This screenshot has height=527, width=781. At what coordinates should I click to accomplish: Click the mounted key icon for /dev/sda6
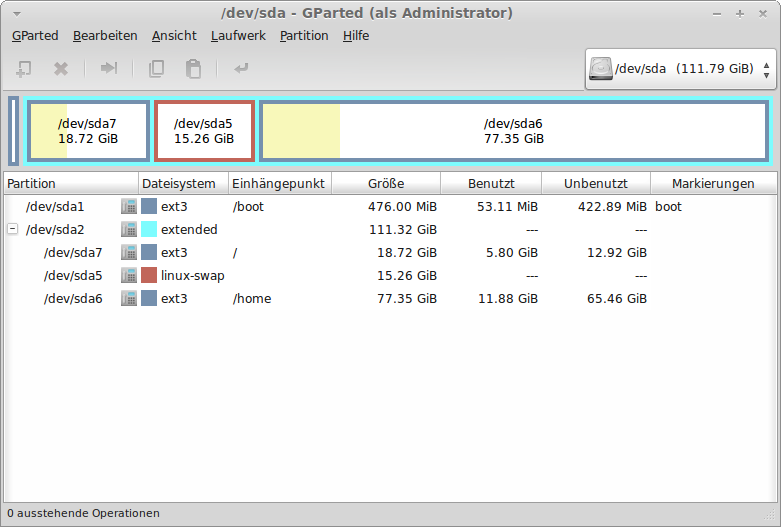click(129, 298)
